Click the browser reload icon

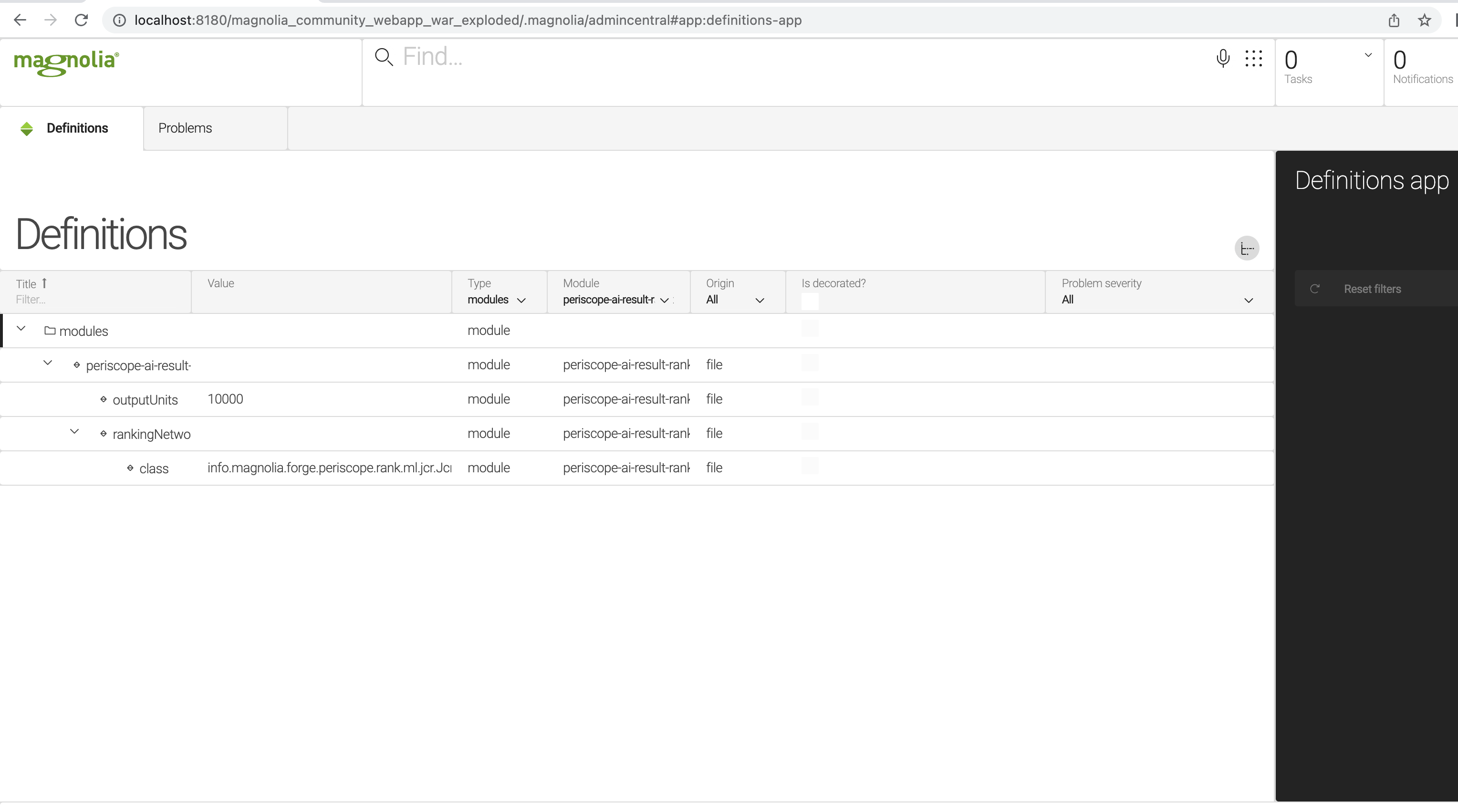pyautogui.click(x=82, y=21)
